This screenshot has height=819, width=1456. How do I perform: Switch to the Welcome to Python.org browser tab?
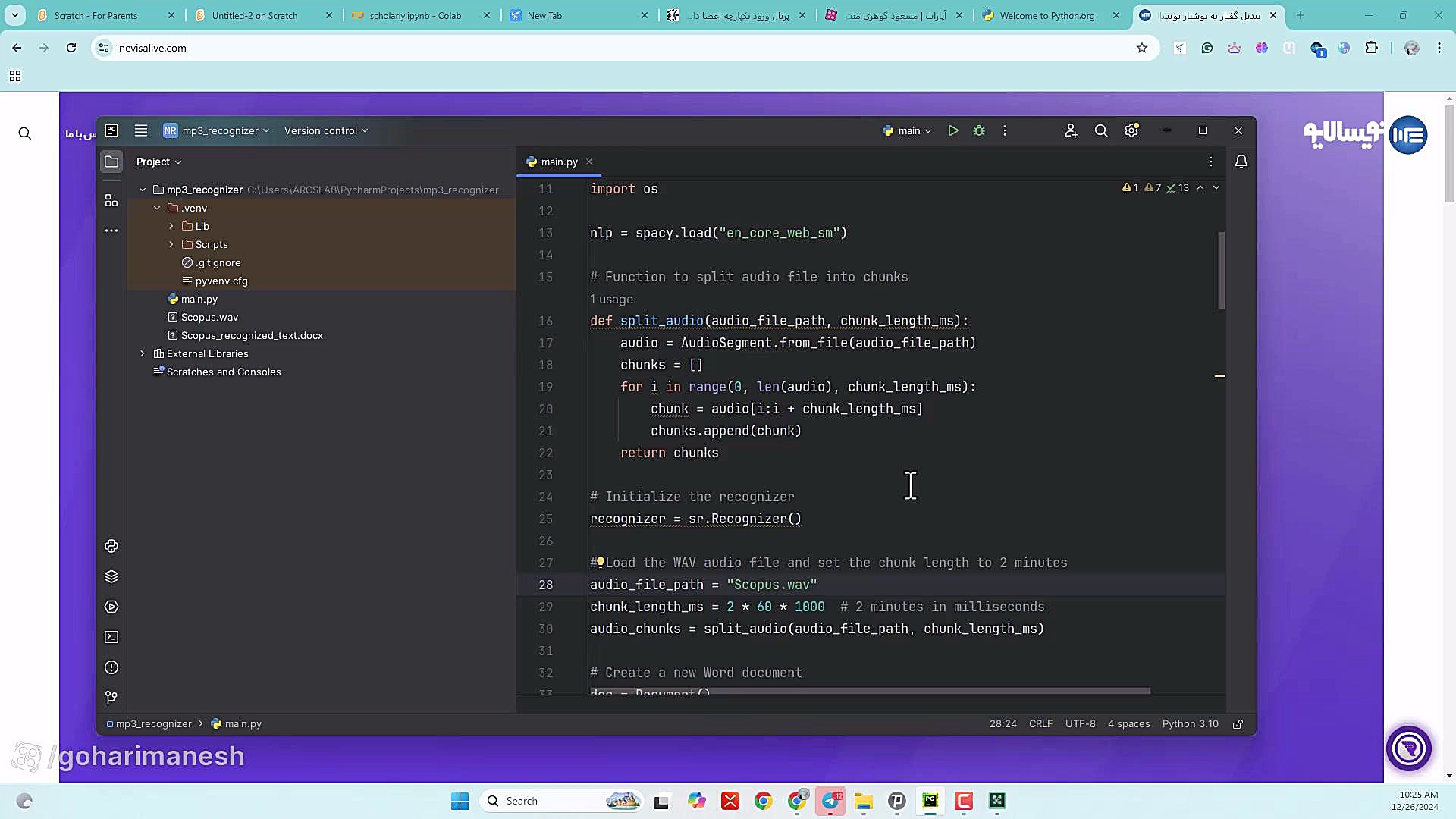(x=1046, y=15)
